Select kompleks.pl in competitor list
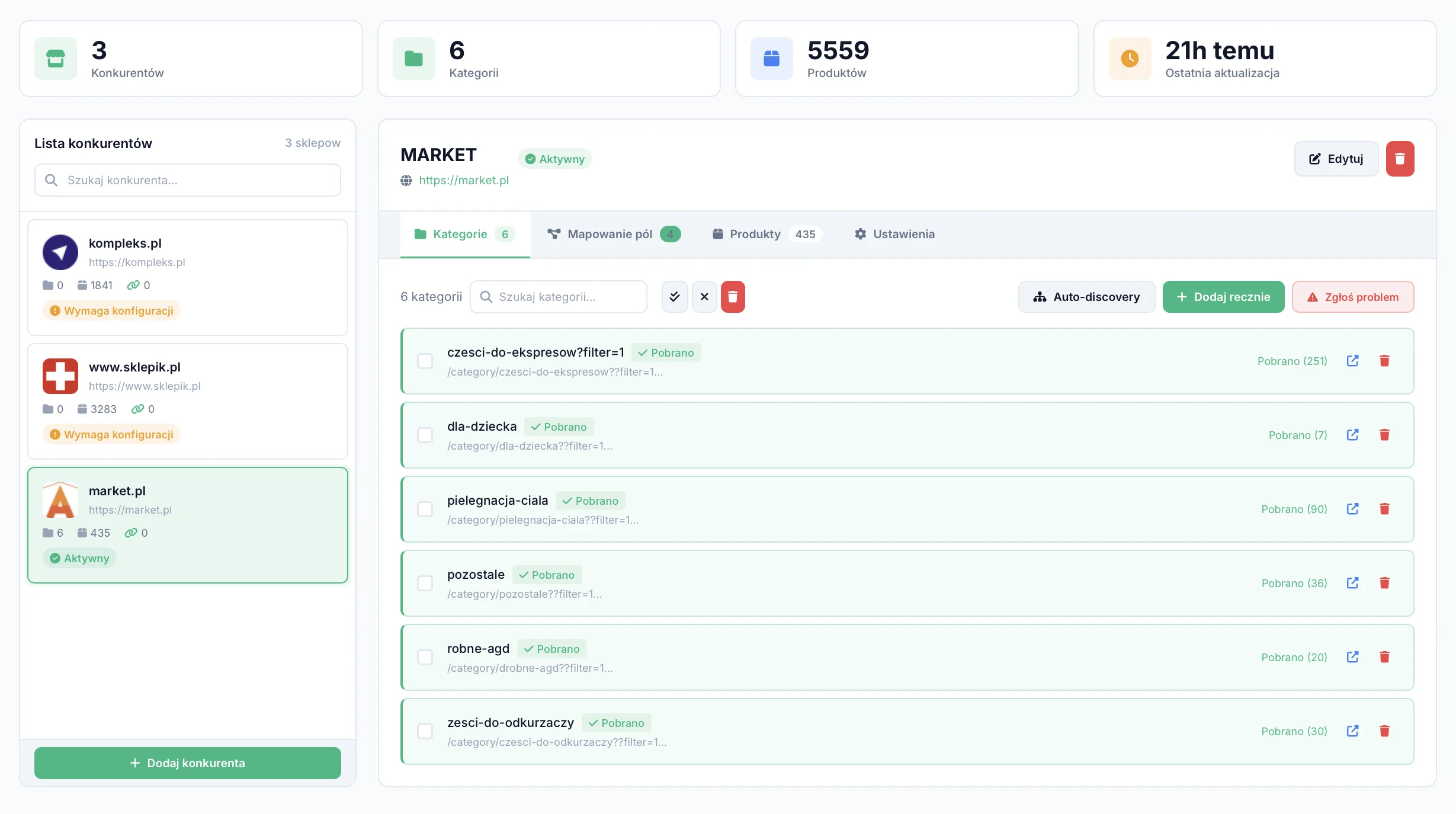Screen dimensions: 1456x814 pos(187,277)
